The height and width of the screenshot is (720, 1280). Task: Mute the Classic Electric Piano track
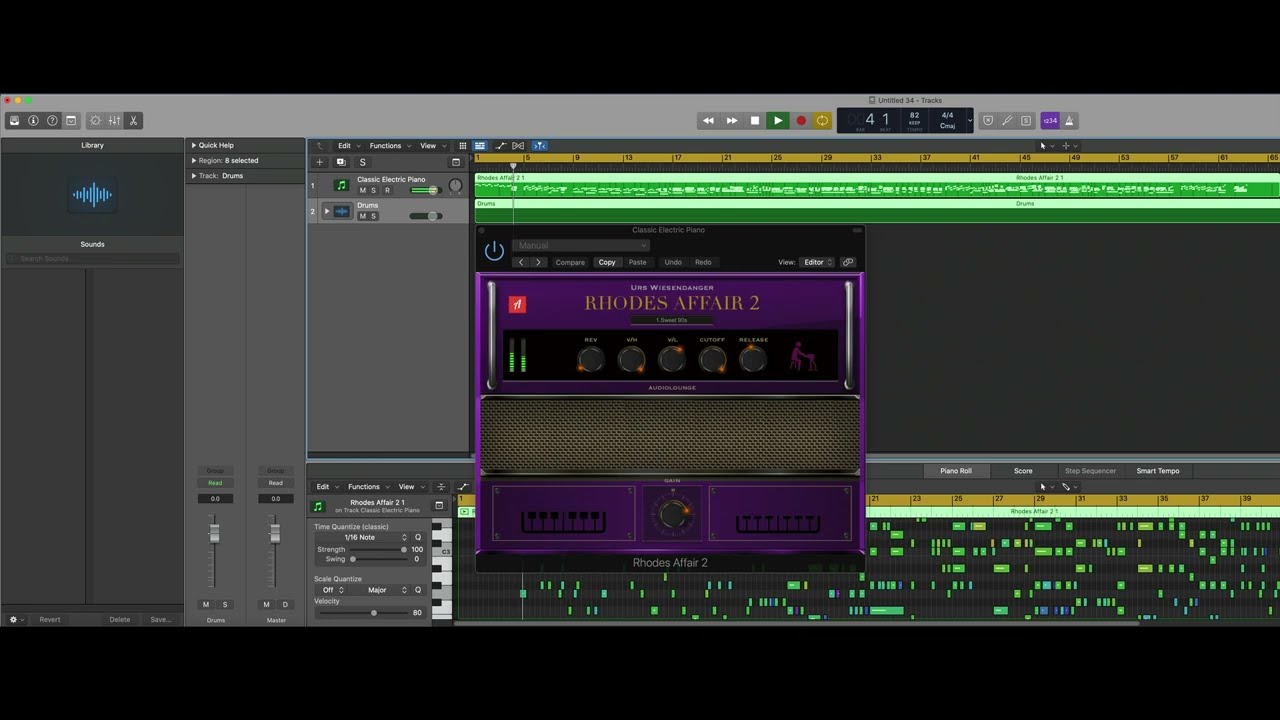363,190
